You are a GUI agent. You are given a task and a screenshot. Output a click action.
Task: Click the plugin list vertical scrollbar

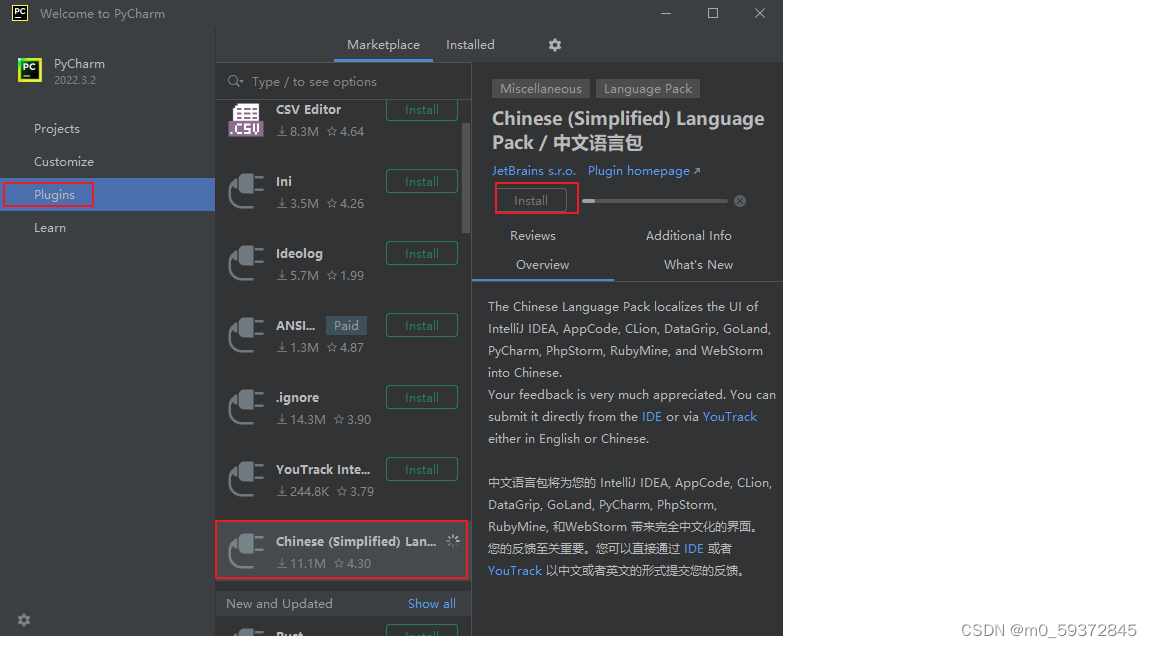tap(465, 178)
